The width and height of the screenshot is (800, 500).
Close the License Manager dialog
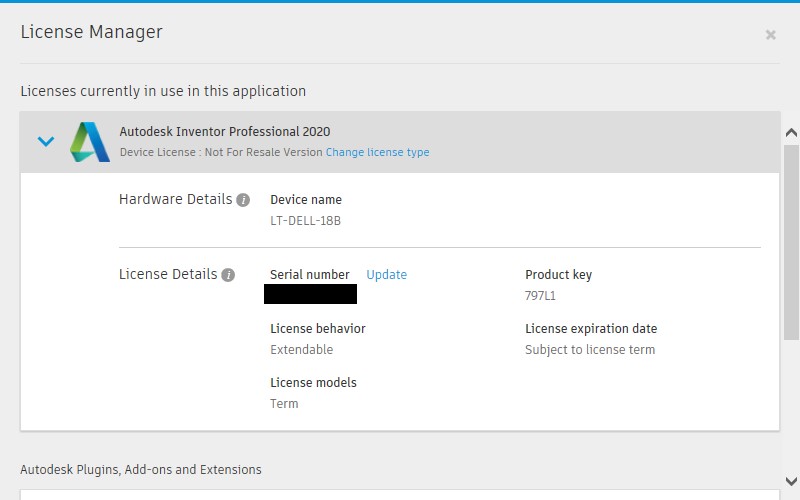point(770,35)
